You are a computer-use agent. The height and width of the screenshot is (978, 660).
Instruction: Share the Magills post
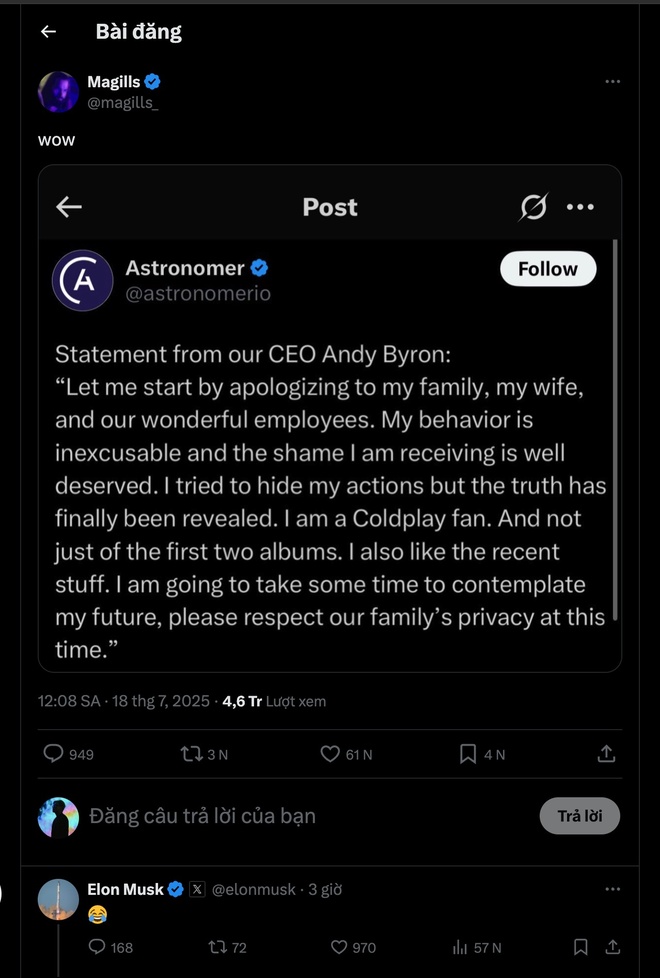(606, 754)
